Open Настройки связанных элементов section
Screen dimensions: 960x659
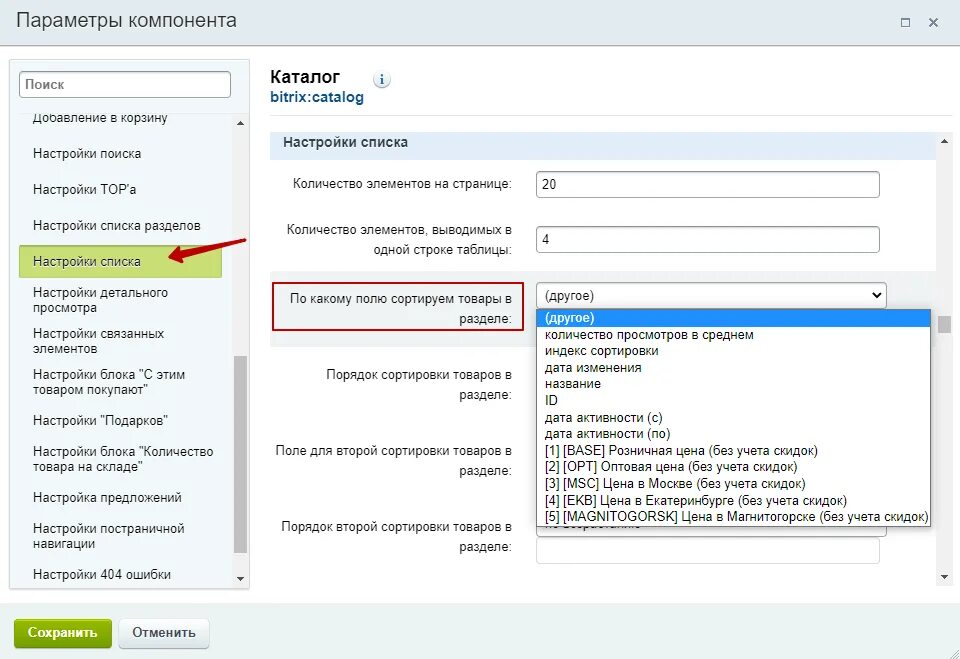[98, 341]
